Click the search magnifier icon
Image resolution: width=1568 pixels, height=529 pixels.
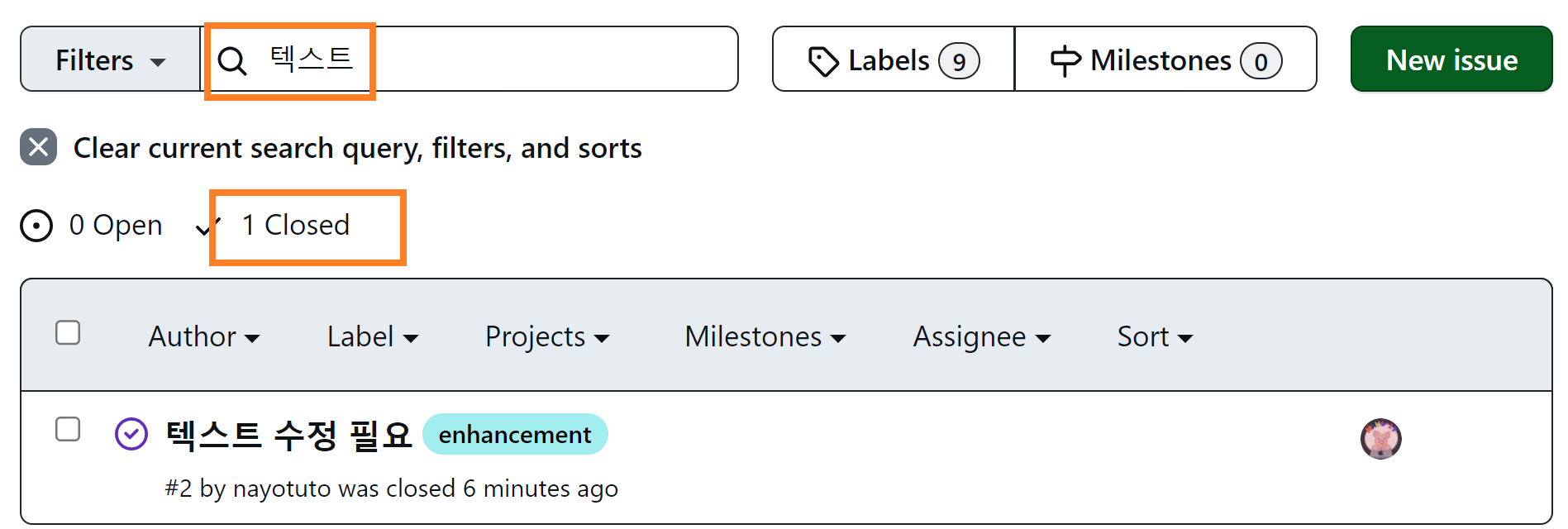pos(232,60)
